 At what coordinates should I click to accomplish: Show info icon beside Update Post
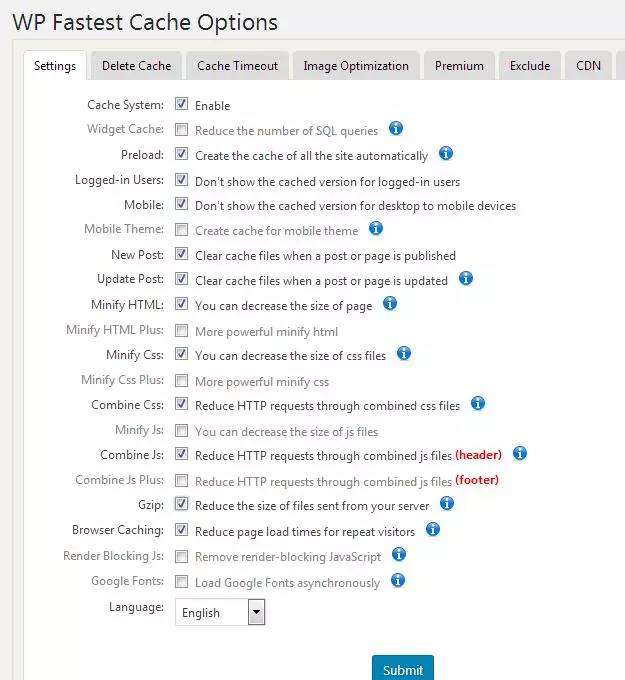pos(466,278)
